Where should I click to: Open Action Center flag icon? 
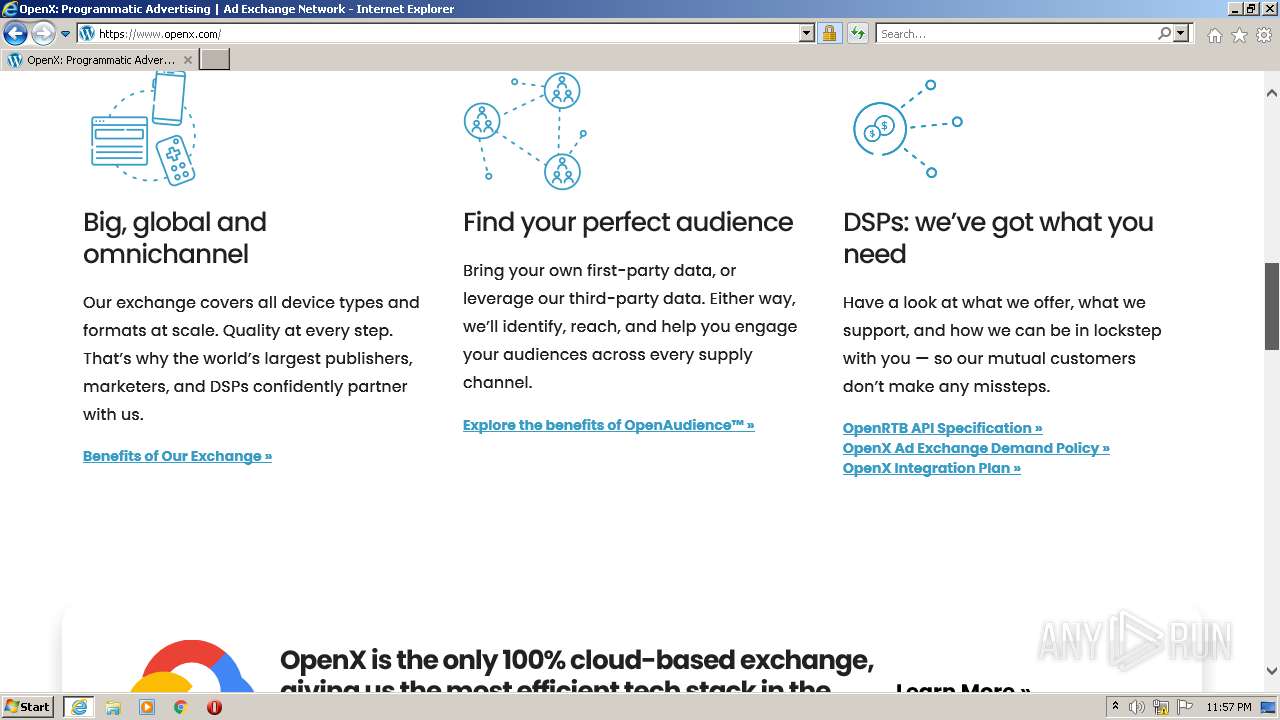(x=1185, y=707)
